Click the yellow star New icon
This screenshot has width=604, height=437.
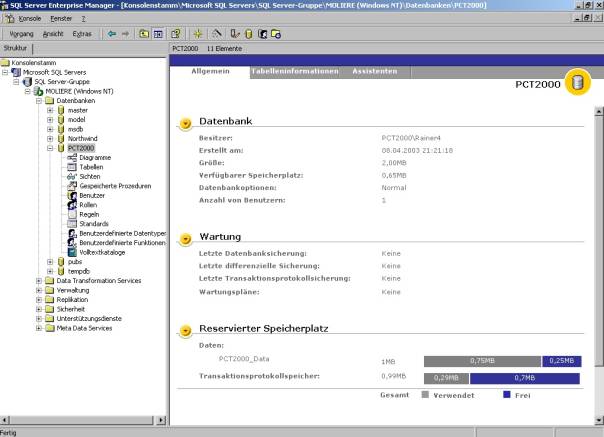point(198,34)
